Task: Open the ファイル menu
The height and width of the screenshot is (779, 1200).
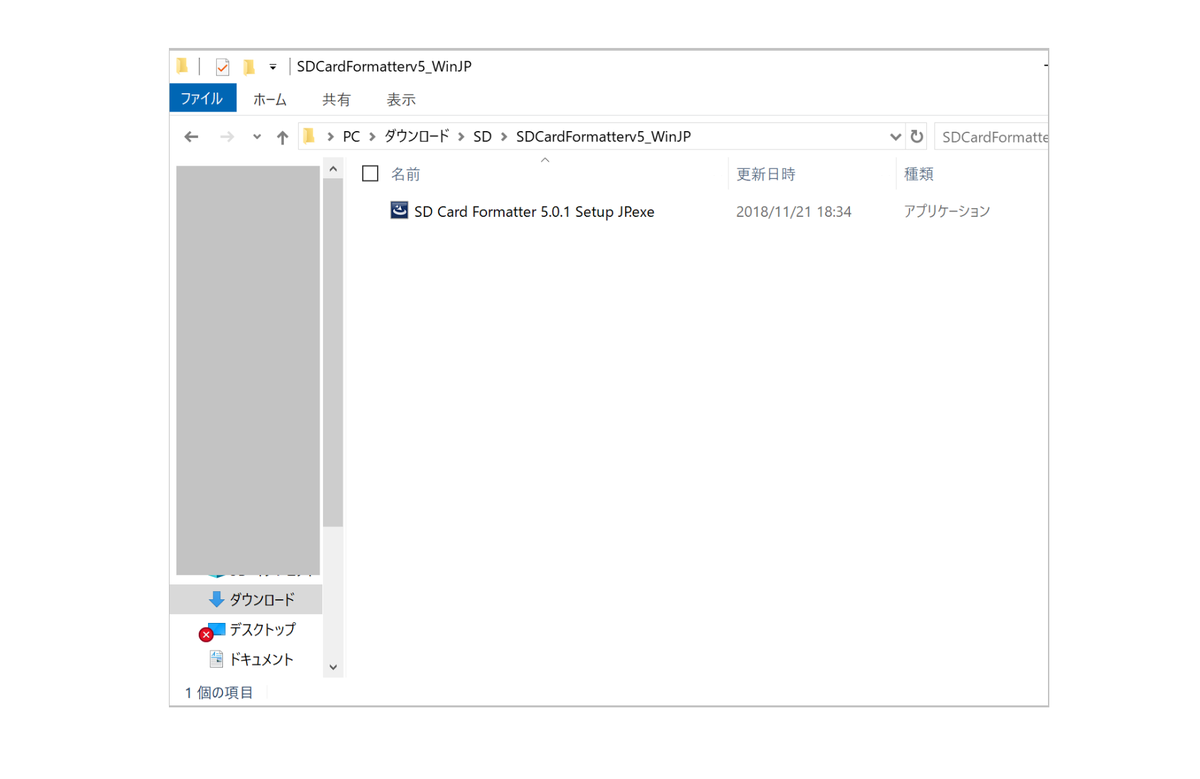Action: 203,98
